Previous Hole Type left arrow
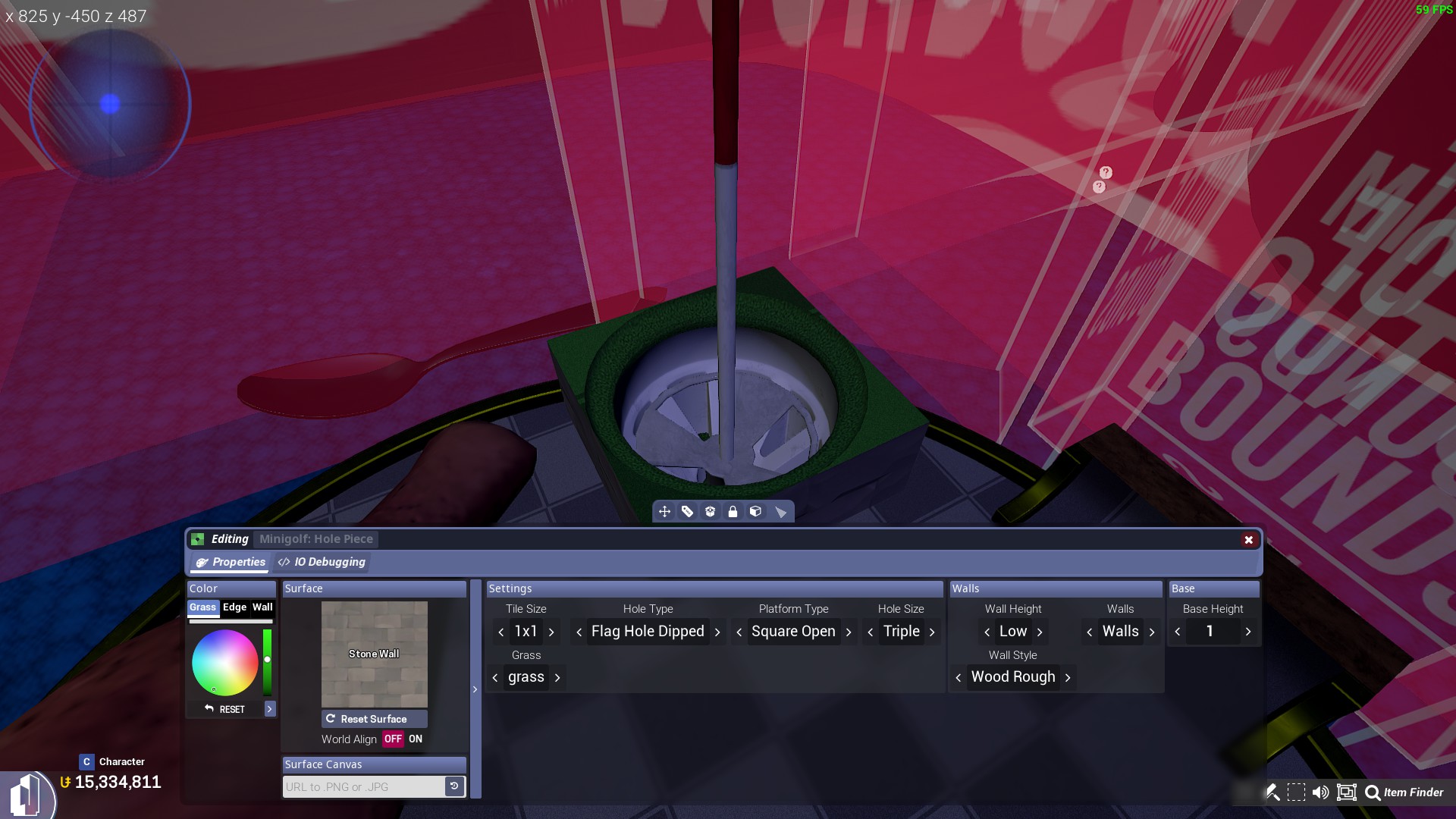The image size is (1456, 819). [579, 632]
